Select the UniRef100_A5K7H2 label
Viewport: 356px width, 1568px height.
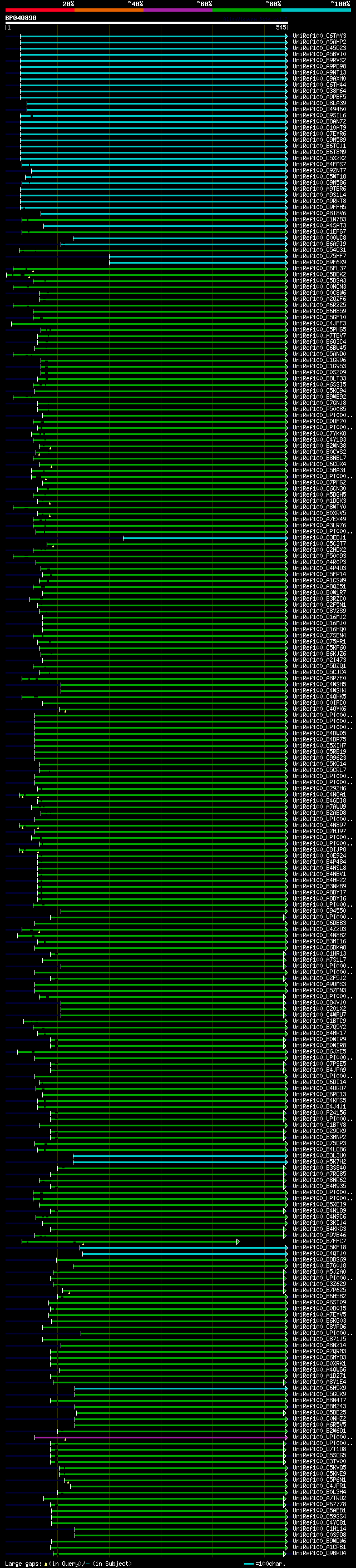[x=319, y=1161]
